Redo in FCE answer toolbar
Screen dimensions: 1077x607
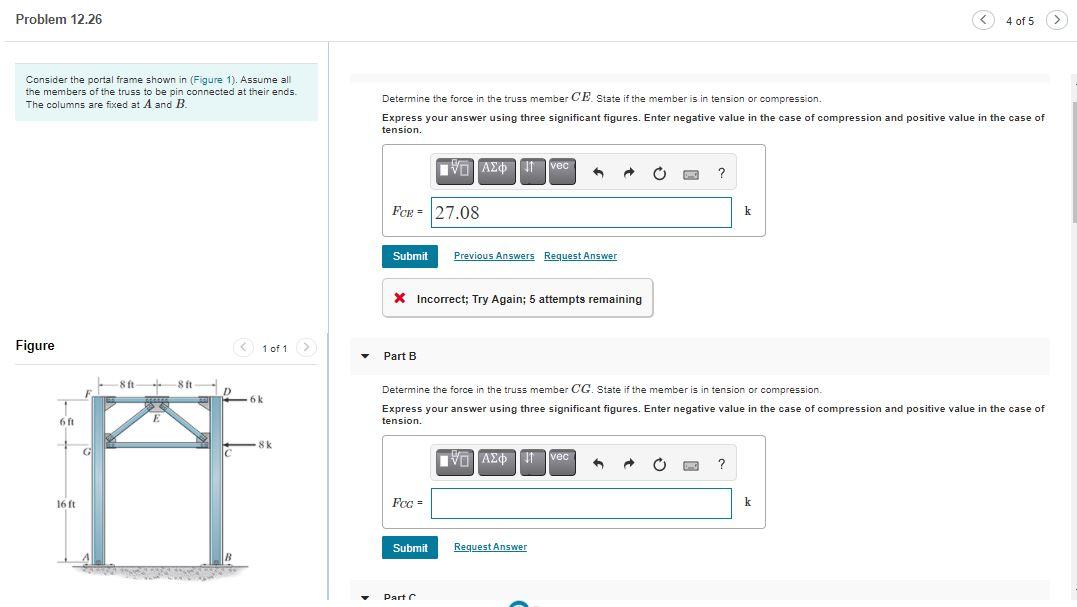628,173
